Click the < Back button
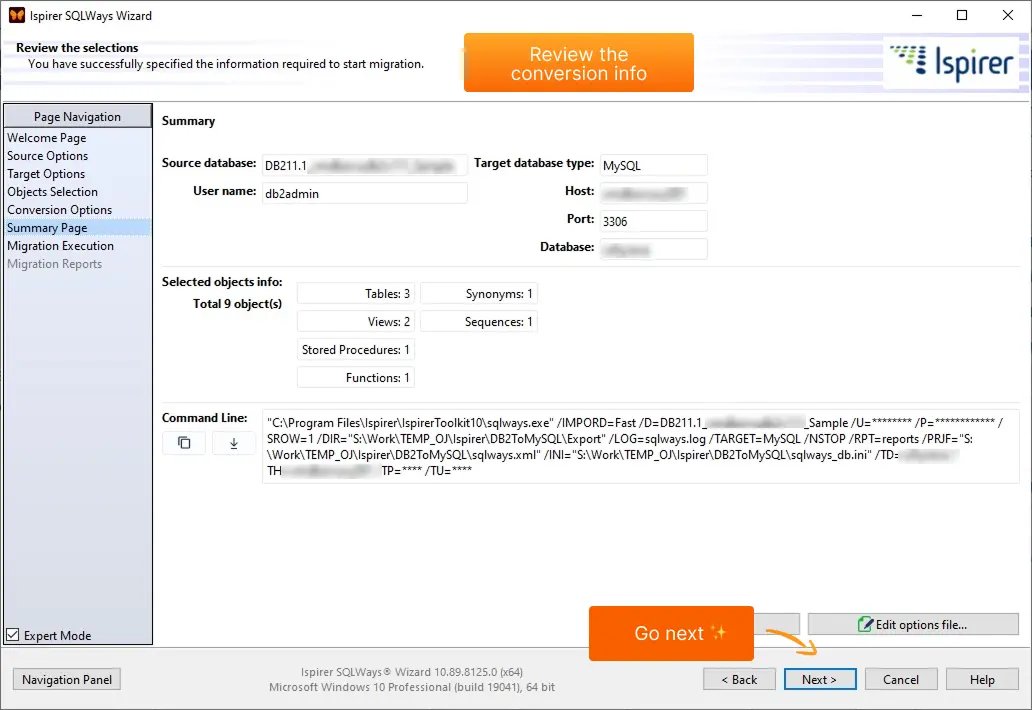Viewport: 1032px width, 710px height. coord(739,679)
